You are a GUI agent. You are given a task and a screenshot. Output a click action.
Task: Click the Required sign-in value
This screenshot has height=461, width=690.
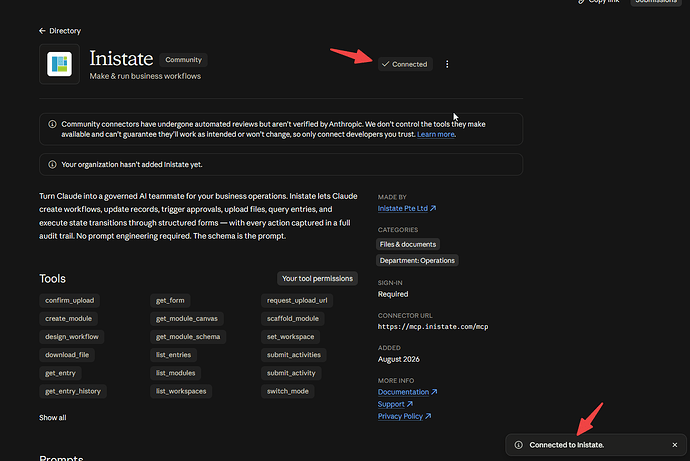393,294
